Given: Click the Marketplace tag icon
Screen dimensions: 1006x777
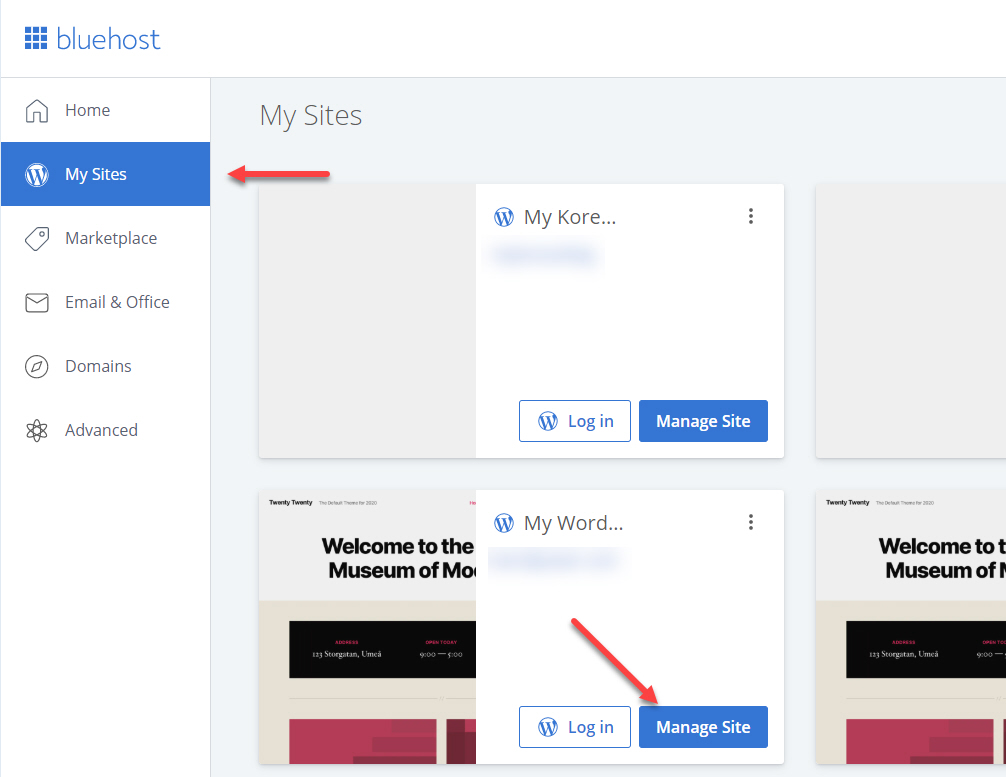Looking at the screenshot, I should [x=37, y=238].
